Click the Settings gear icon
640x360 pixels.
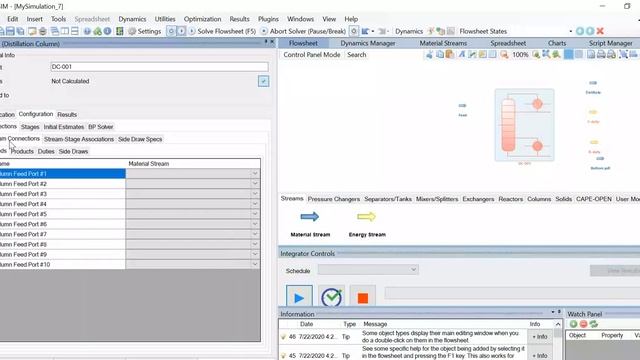132,31
